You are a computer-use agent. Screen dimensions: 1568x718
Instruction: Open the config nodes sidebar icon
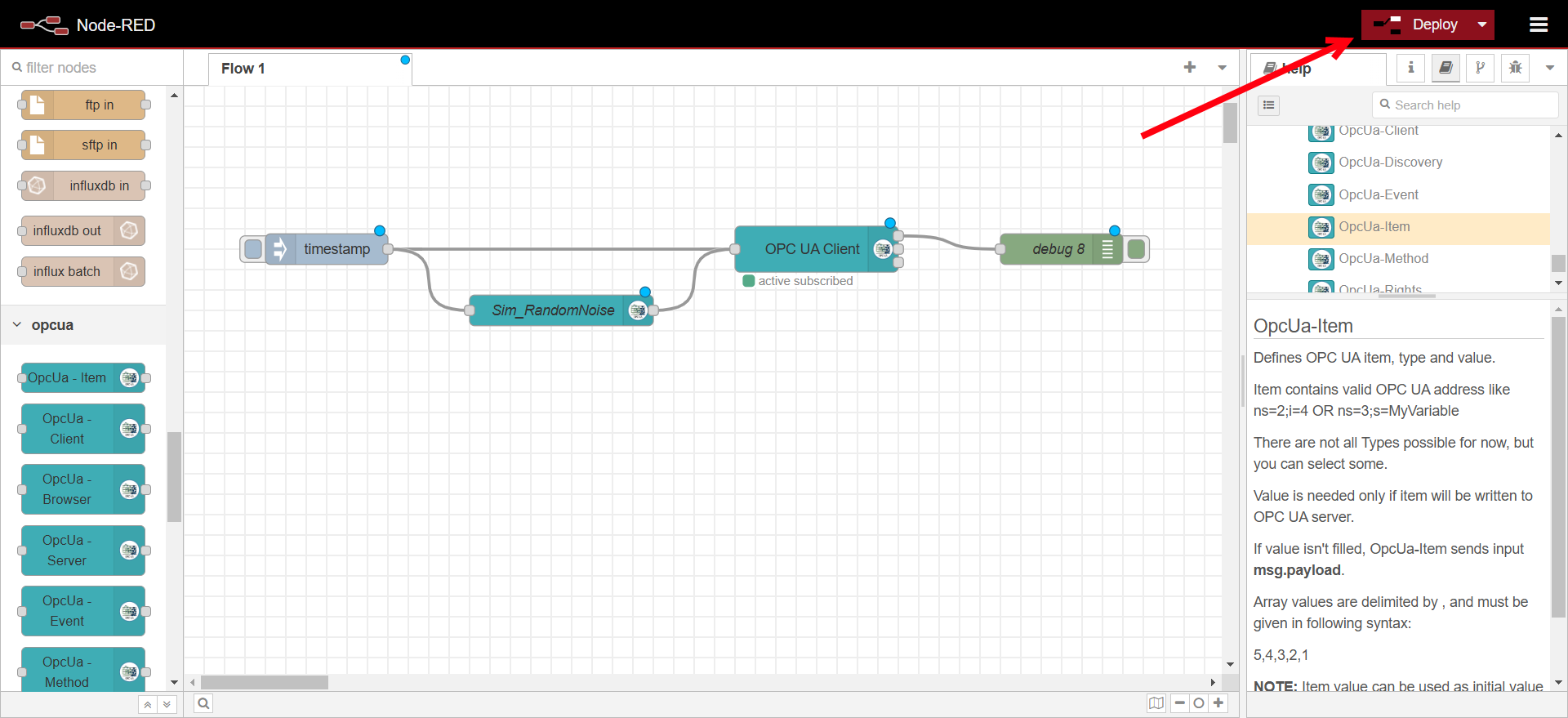(1480, 68)
